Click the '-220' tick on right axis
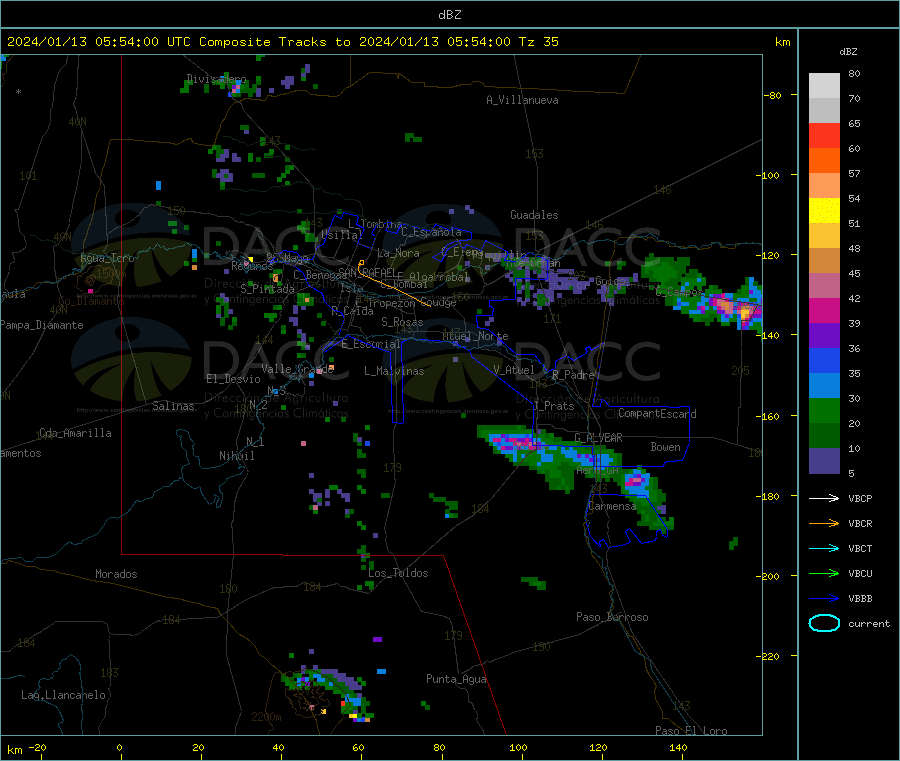Screen dimensions: 900x761 click(x=770, y=657)
